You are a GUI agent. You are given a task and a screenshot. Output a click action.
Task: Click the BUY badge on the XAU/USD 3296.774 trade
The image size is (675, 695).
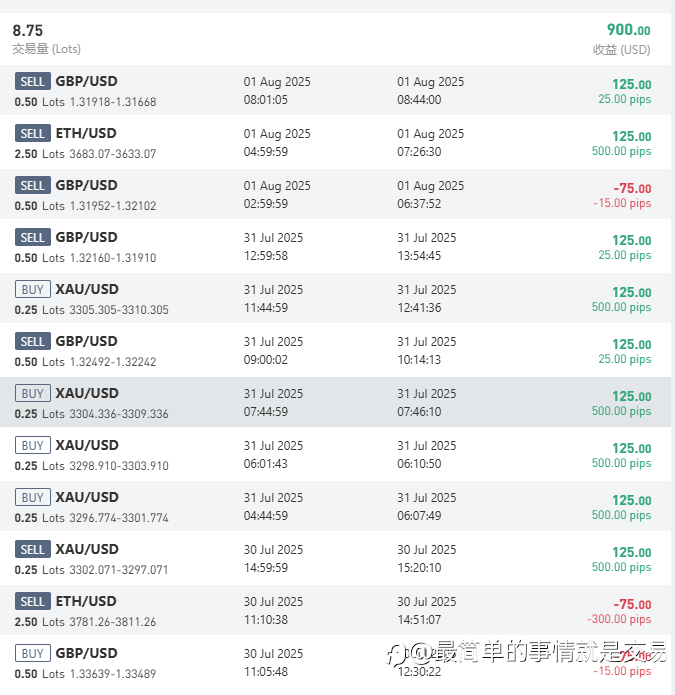tap(33, 498)
